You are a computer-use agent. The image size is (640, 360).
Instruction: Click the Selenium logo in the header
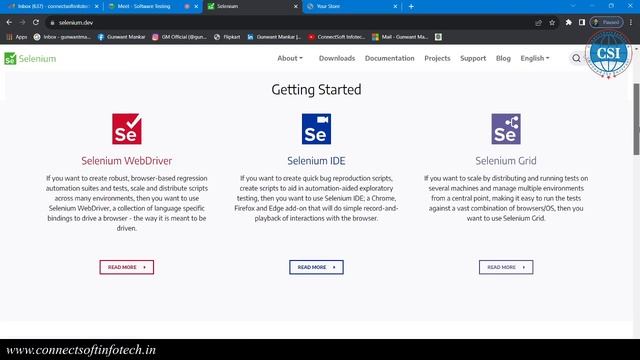click(30, 58)
